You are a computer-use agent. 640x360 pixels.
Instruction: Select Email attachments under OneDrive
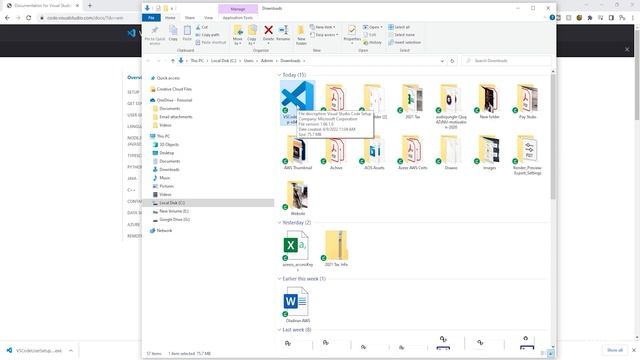[175, 117]
